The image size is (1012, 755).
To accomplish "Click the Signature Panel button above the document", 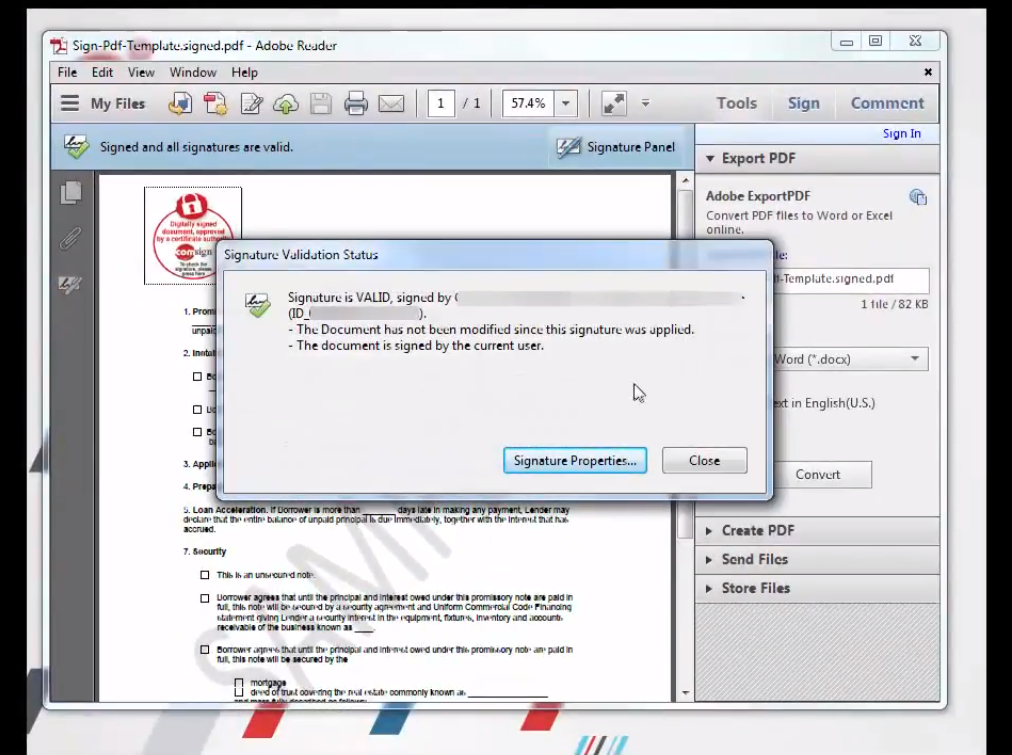I will (x=616, y=146).
